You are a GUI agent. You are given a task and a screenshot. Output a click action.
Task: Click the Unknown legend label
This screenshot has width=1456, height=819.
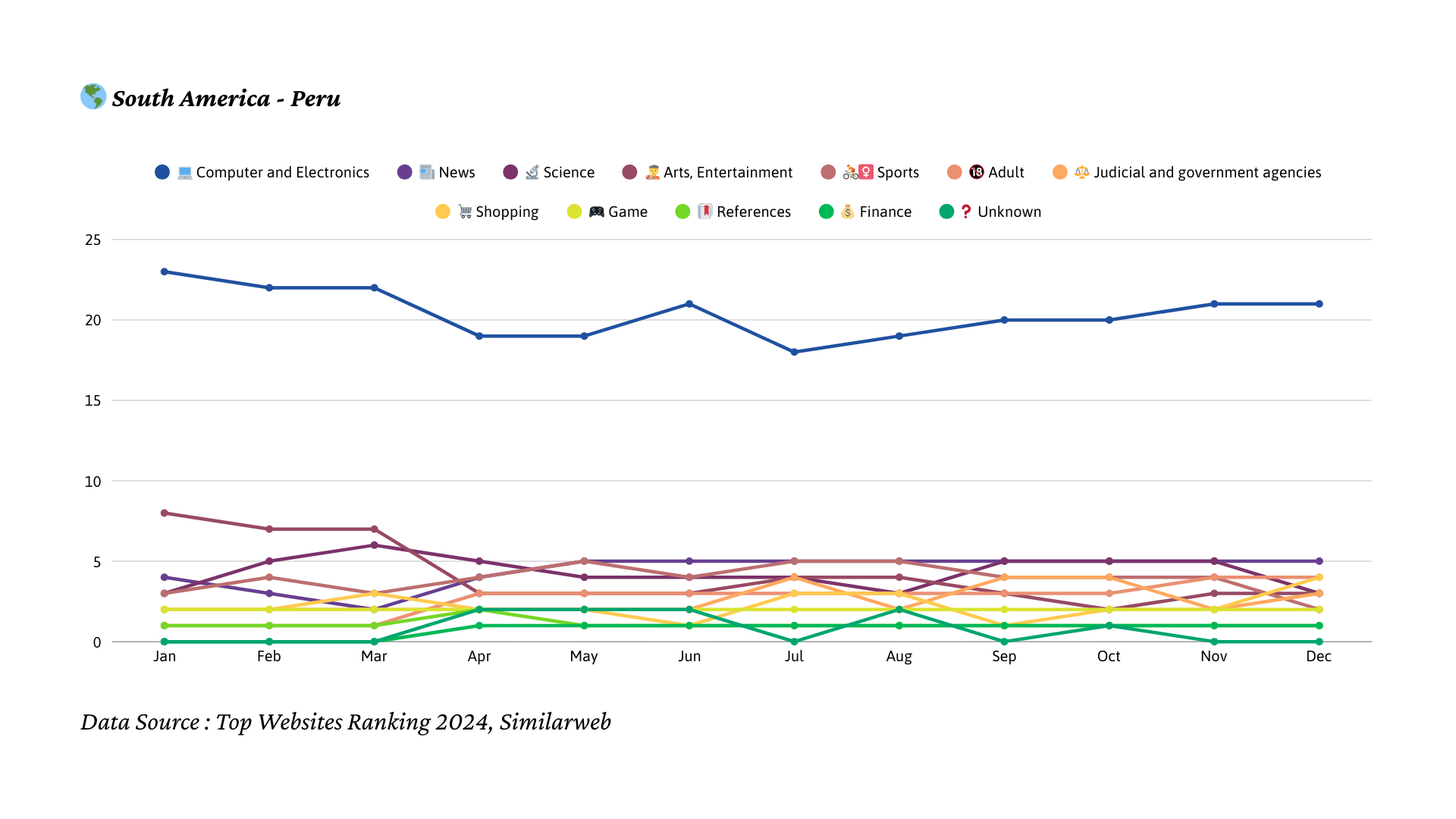pyautogui.click(x=1009, y=212)
